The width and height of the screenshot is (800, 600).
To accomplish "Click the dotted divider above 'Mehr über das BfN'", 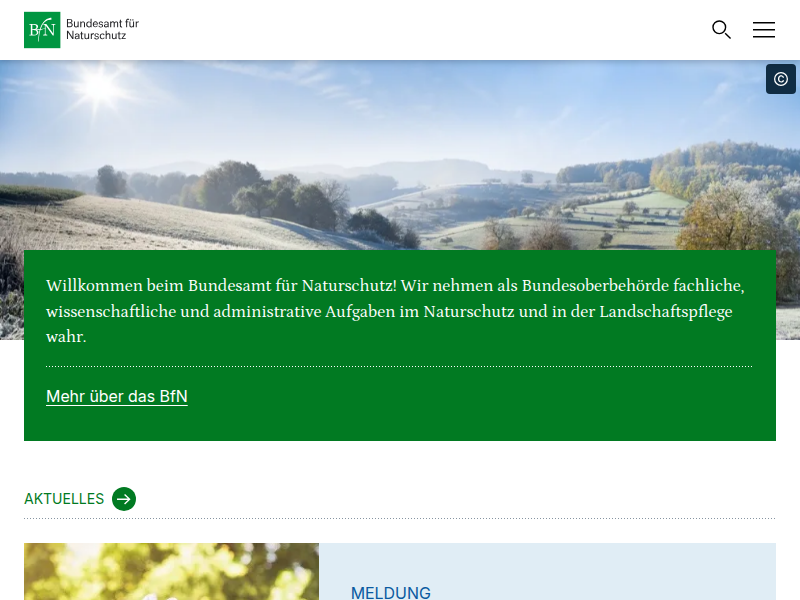I will (399, 367).
